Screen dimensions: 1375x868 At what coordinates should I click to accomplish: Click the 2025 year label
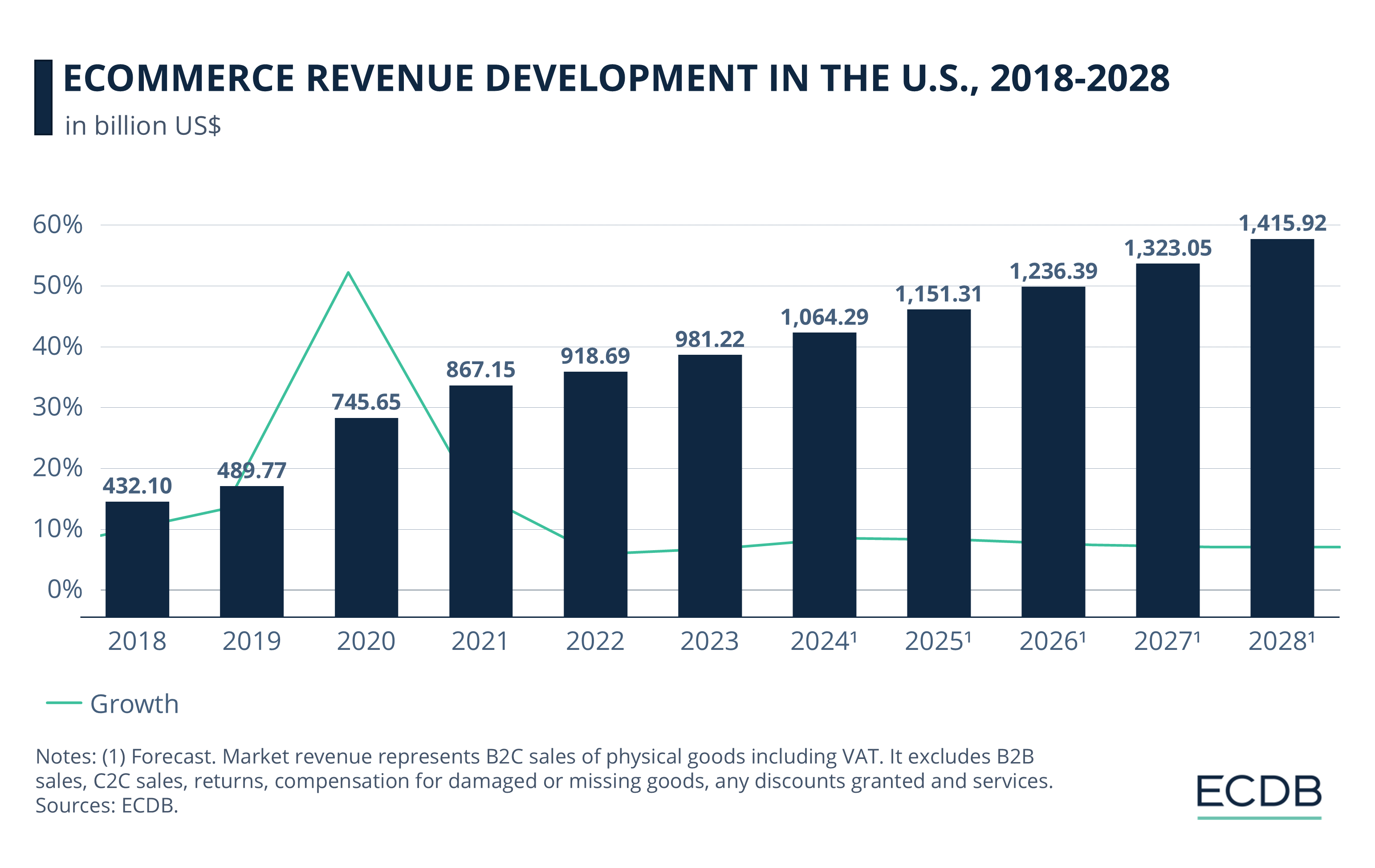938,641
